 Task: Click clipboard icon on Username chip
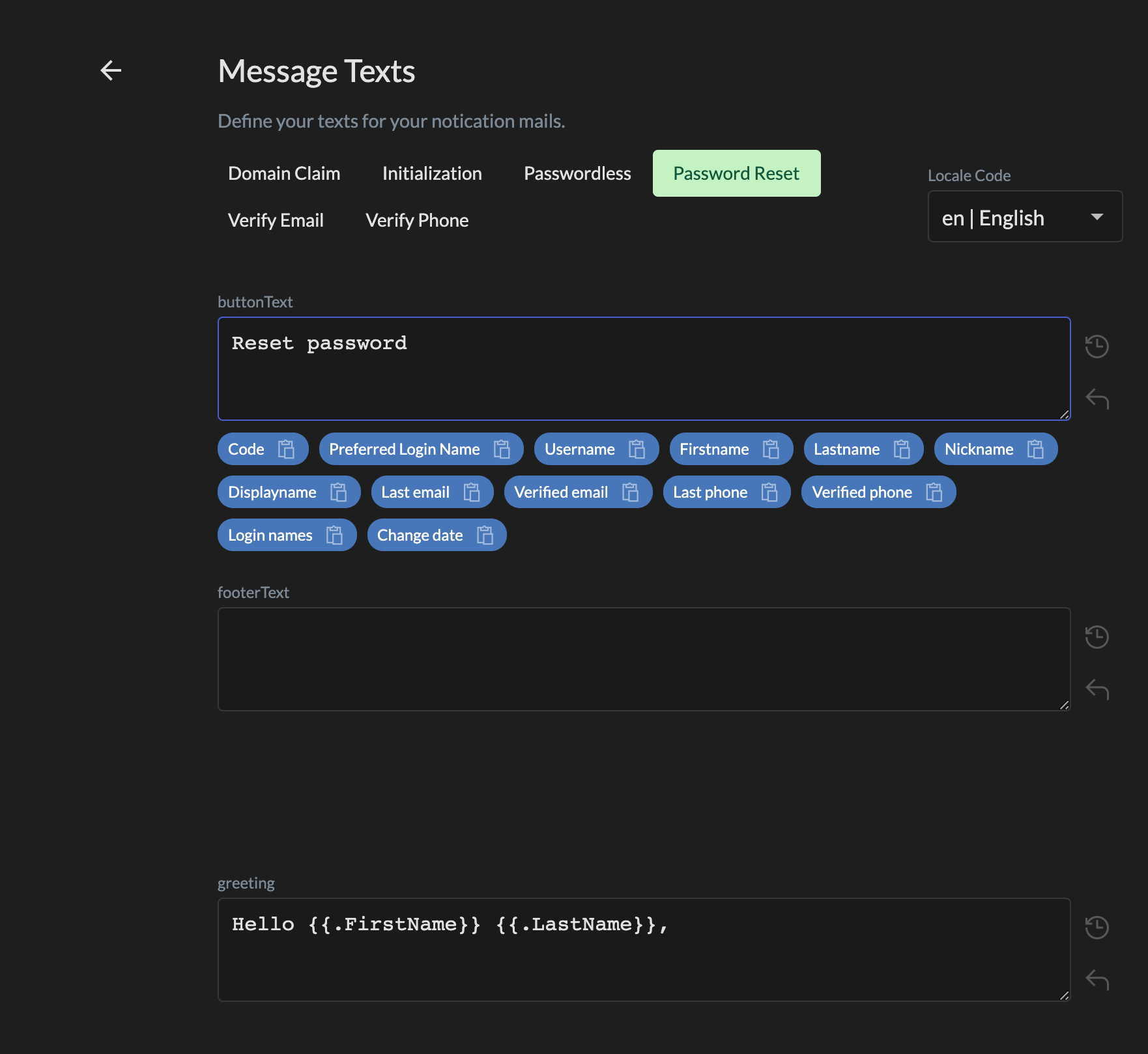click(637, 449)
